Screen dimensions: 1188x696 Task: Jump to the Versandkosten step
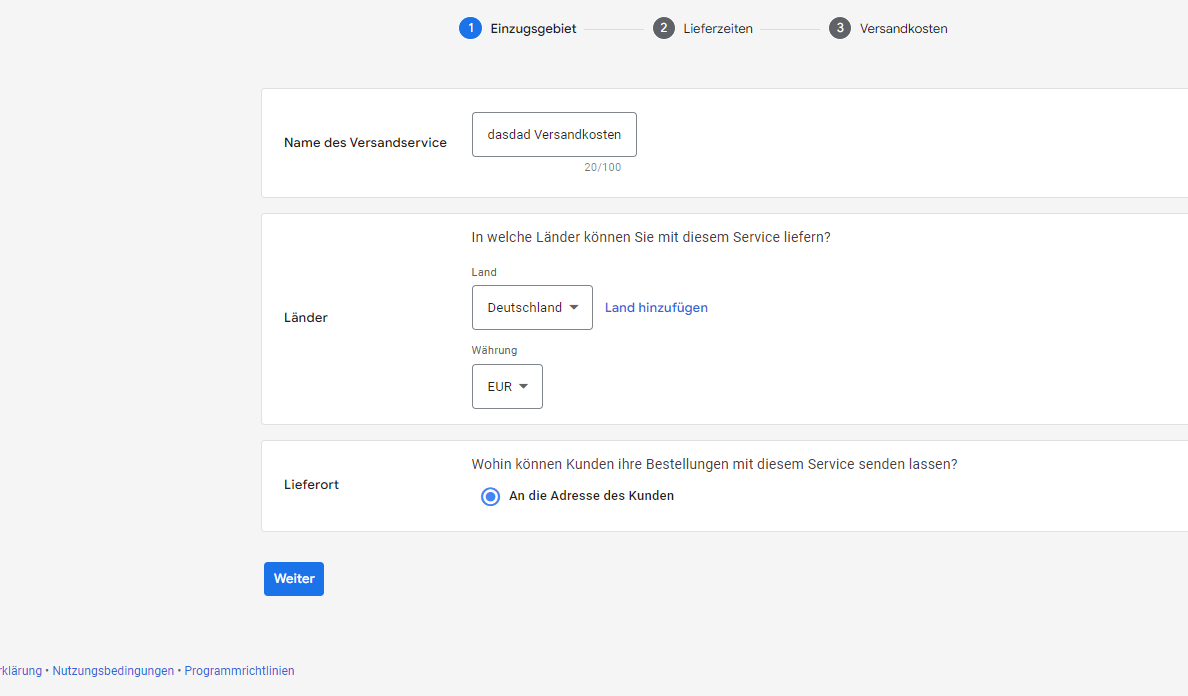pos(903,29)
